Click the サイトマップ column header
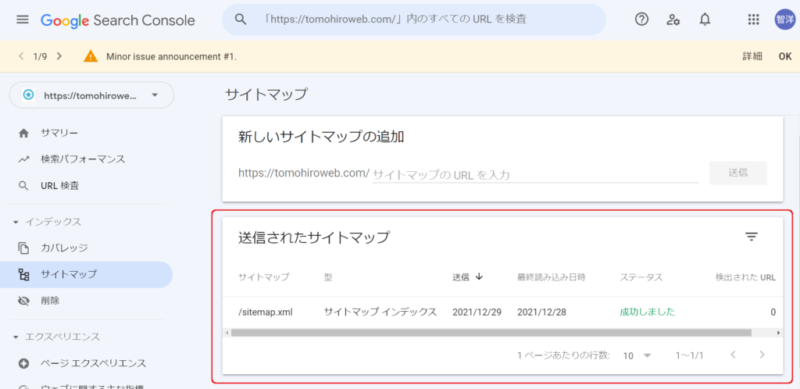This screenshot has width=800, height=389. (x=264, y=277)
